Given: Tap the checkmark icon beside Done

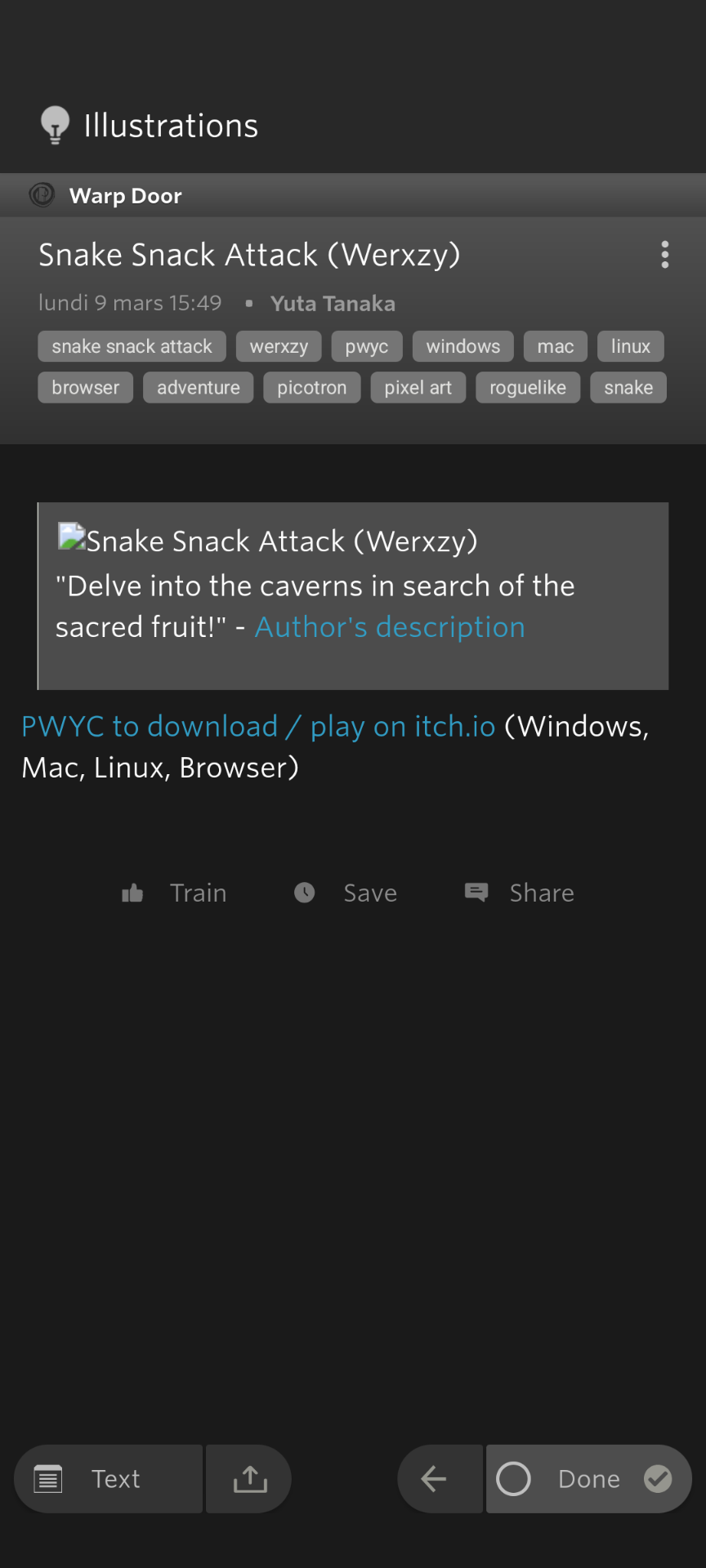Looking at the screenshot, I should pos(659,1479).
